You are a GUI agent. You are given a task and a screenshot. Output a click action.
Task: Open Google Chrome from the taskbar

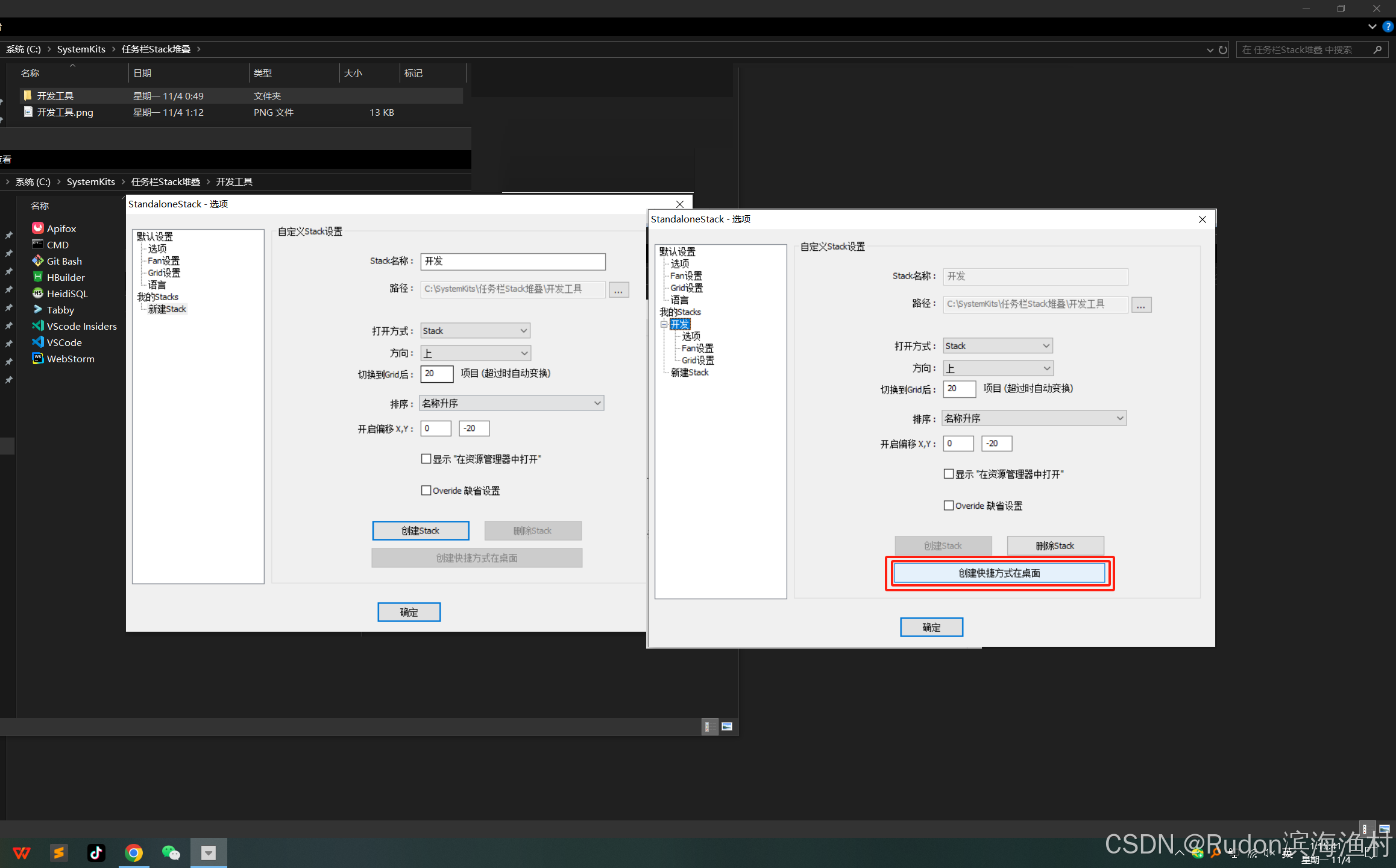(x=134, y=852)
